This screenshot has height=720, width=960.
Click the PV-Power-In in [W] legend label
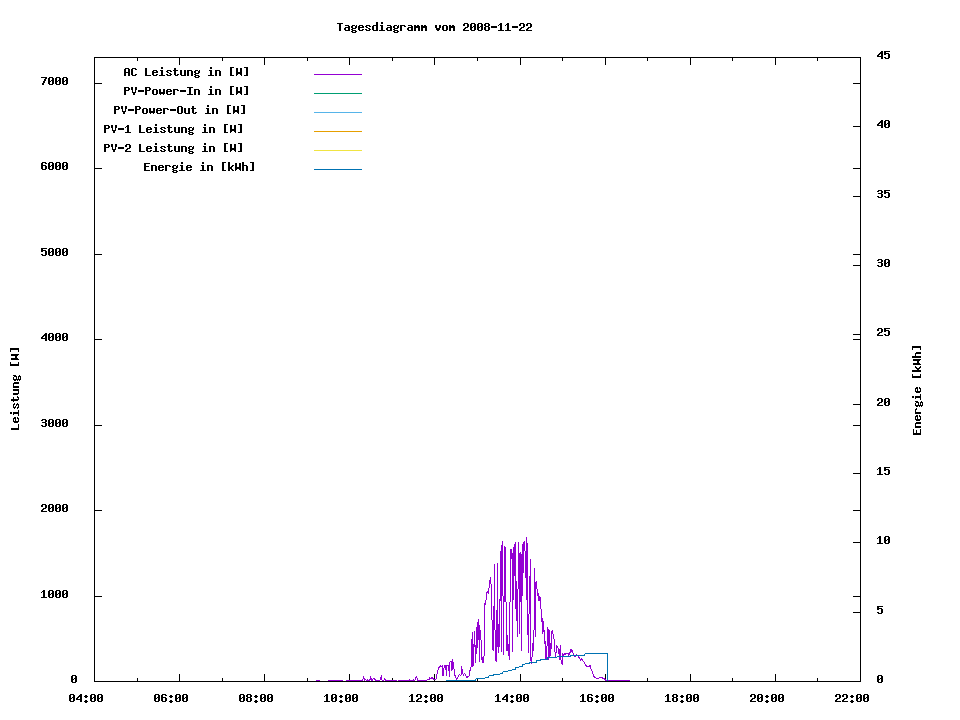193,91
